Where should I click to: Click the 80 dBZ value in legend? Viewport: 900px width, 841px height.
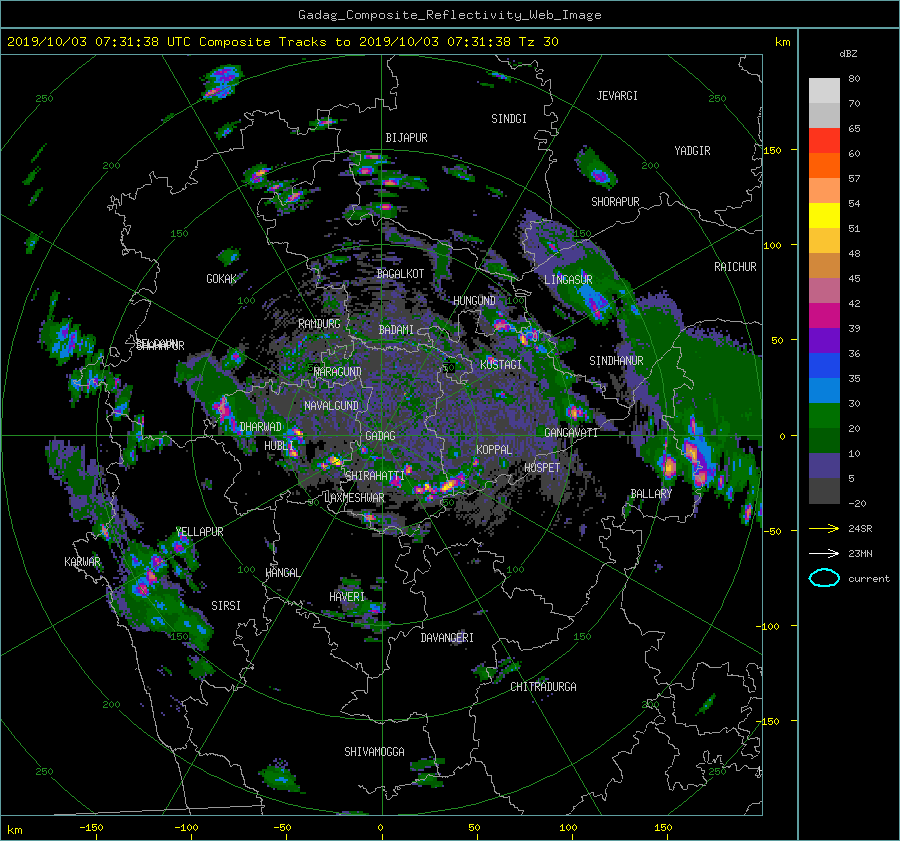pos(854,79)
